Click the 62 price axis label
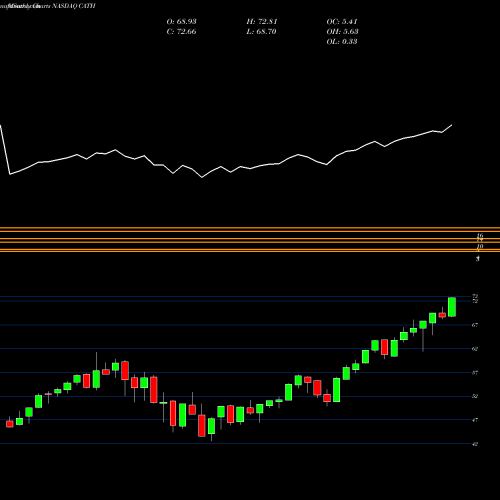Viewport: 500px width, 500px height. (x=475, y=349)
